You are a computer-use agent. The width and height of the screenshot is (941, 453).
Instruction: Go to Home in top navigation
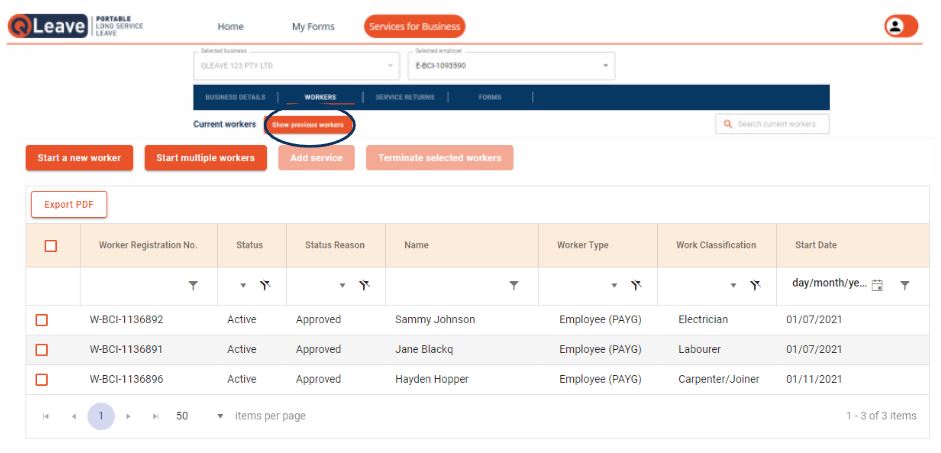click(x=230, y=26)
